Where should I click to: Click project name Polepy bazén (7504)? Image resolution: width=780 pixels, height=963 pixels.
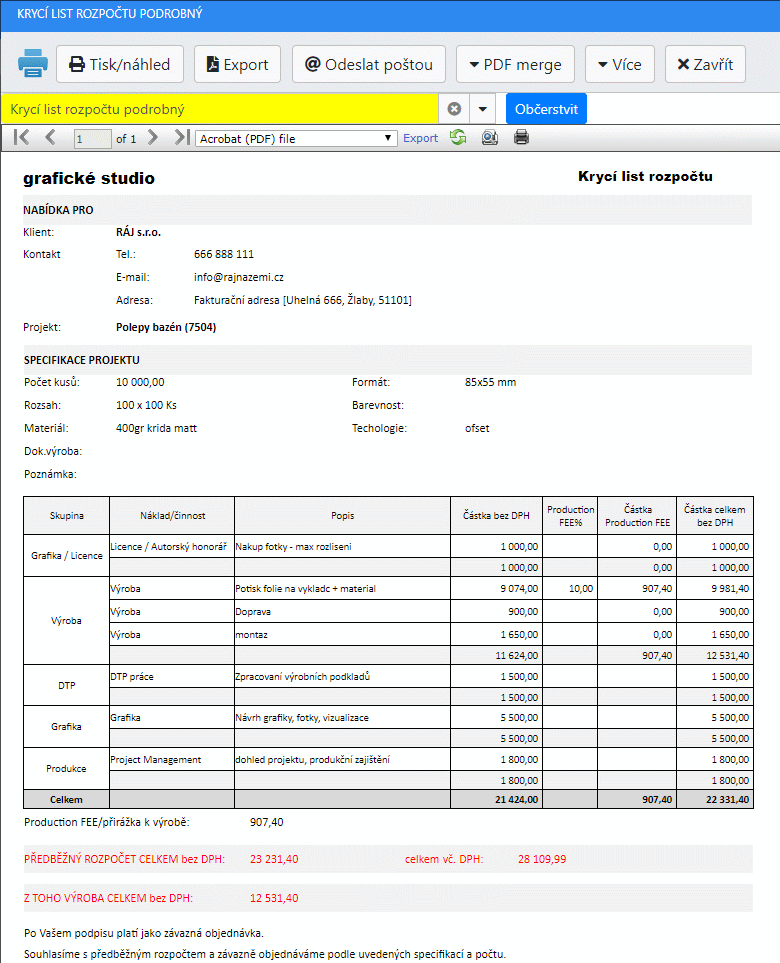166,327
